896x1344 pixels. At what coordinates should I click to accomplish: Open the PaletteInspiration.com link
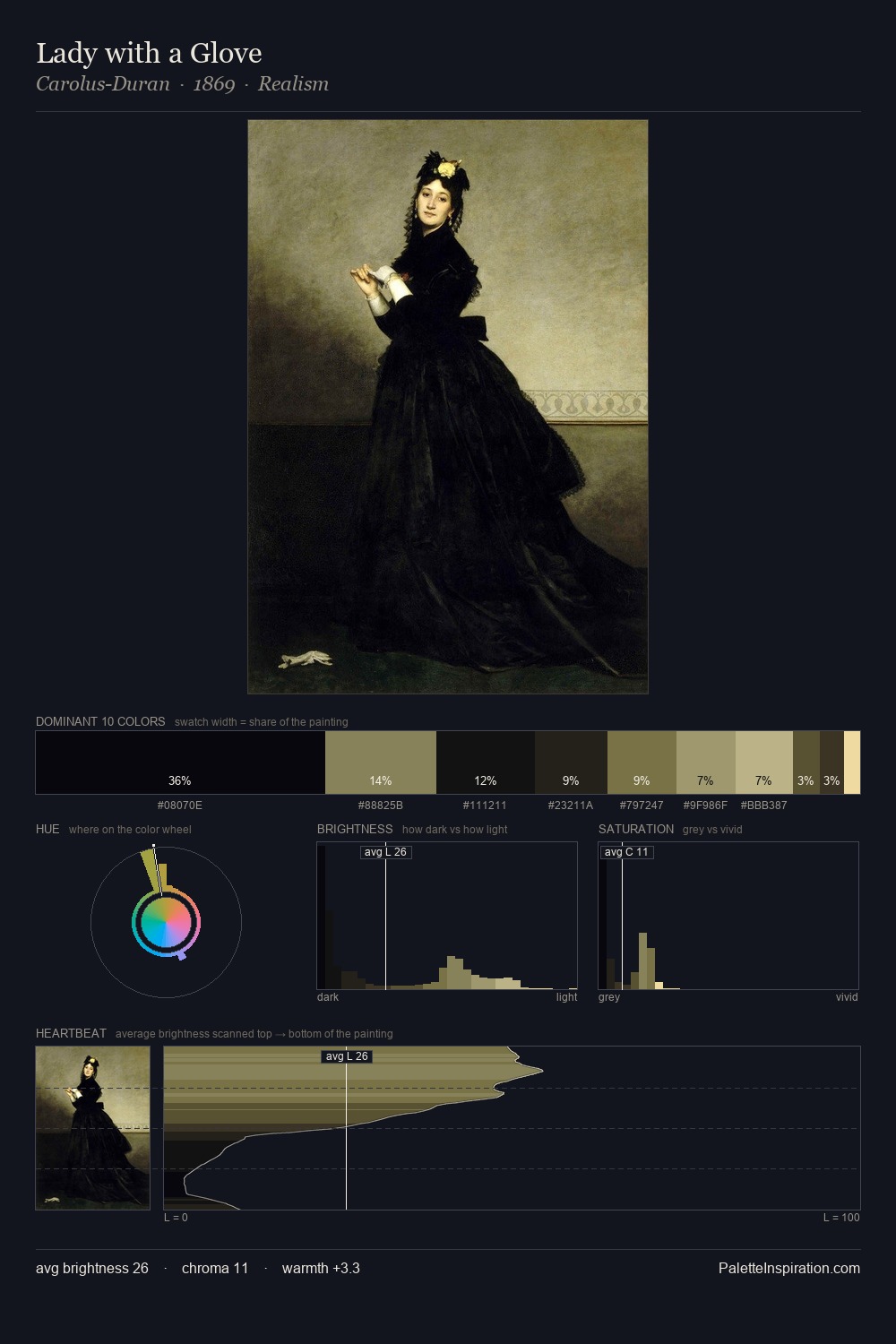789,1268
